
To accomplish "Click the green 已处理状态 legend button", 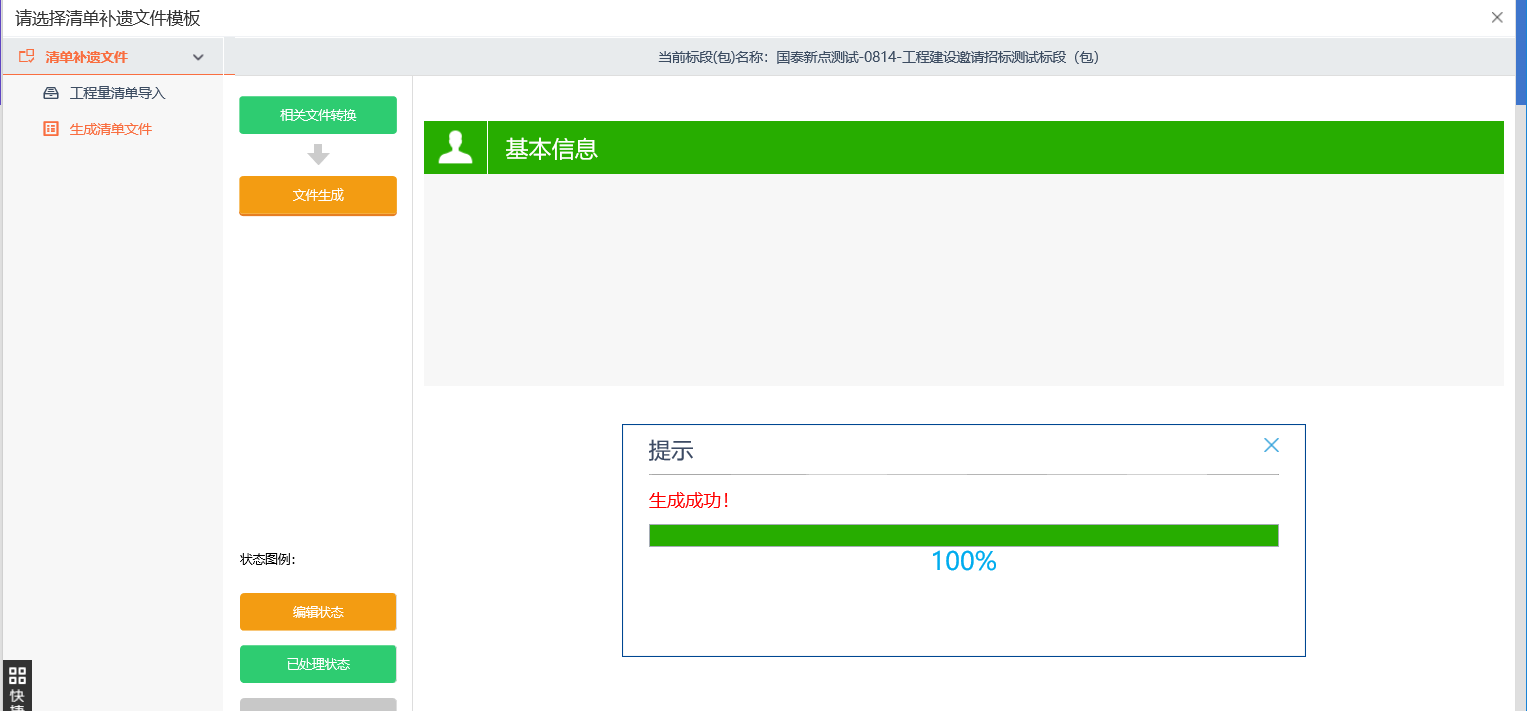I will (318, 664).
